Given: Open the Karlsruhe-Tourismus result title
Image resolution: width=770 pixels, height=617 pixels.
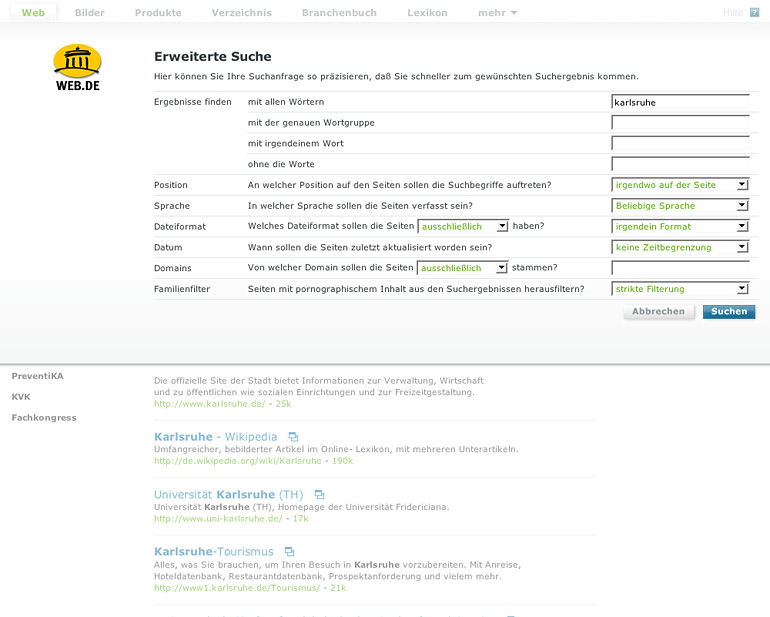Looking at the screenshot, I should tap(214, 552).
